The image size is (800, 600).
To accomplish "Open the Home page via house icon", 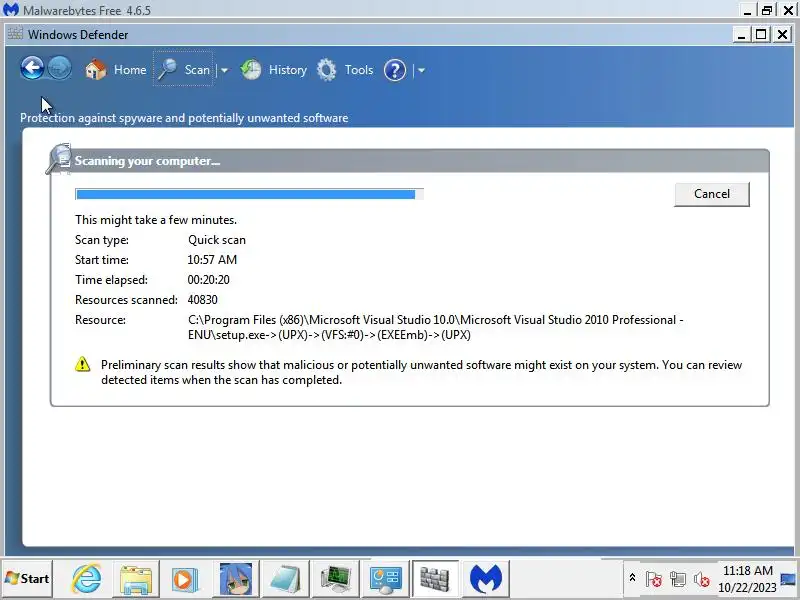I will point(95,69).
